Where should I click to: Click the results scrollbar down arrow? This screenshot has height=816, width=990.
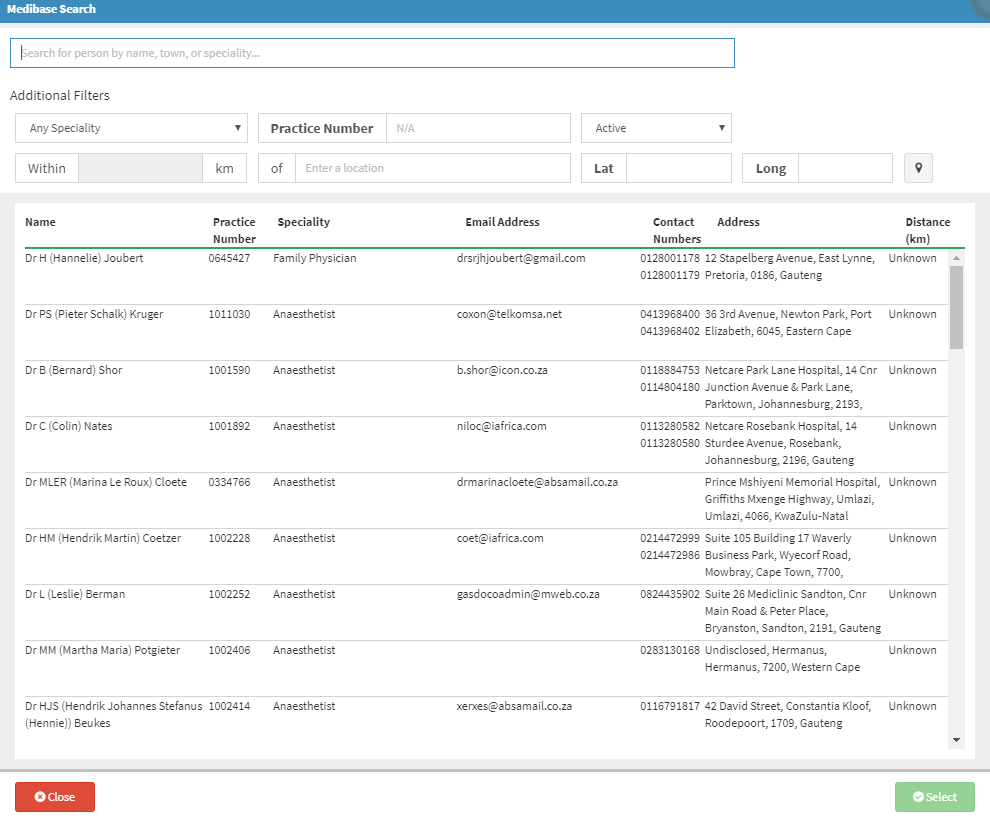pos(956,740)
